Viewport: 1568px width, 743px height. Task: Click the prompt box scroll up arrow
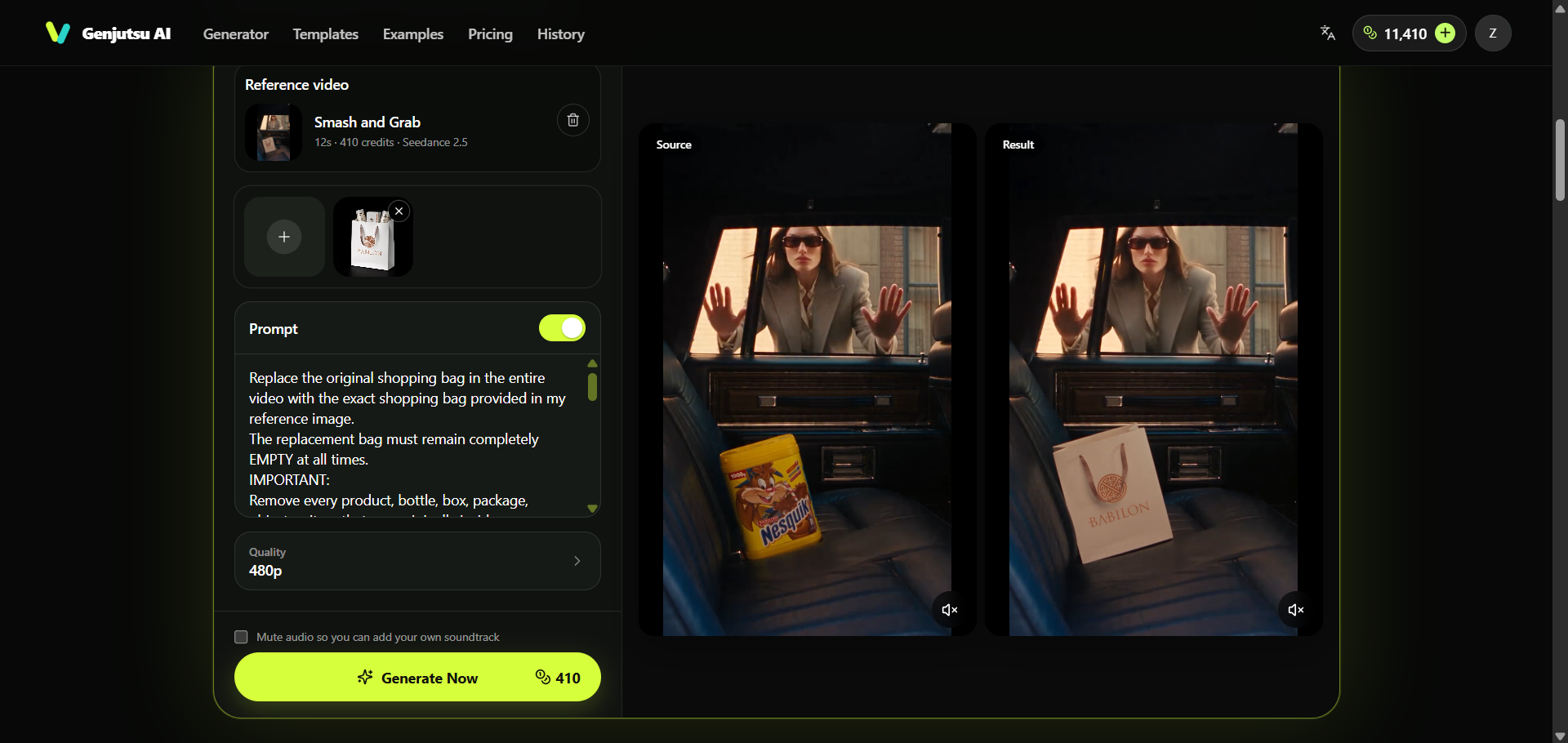(x=593, y=364)
